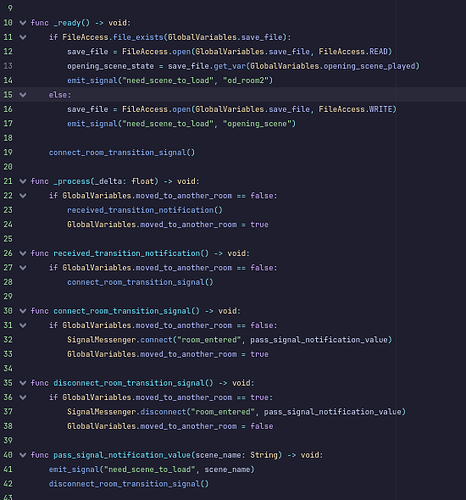Click line number 18 in the gutter

click(x=8, y=138)
